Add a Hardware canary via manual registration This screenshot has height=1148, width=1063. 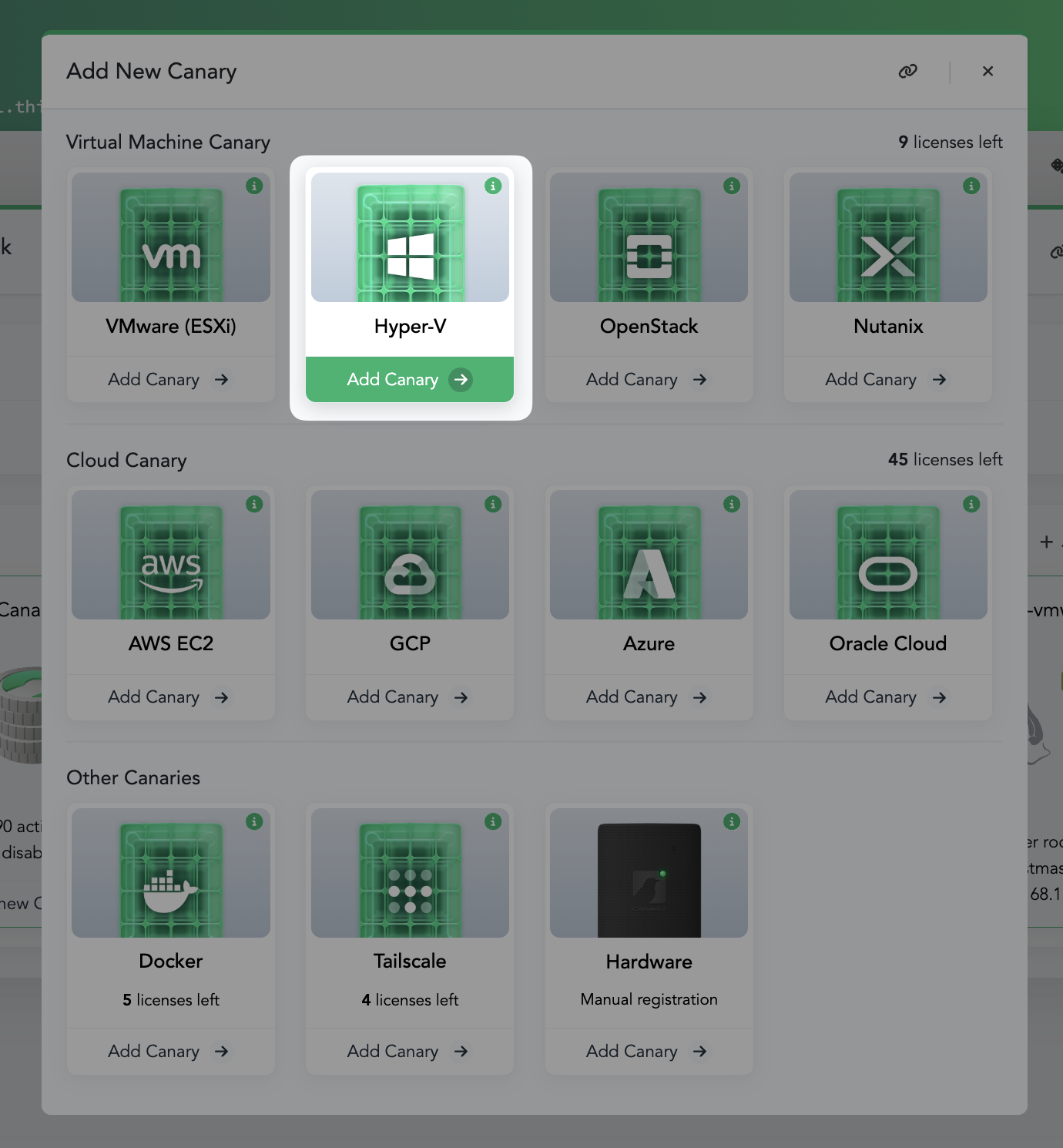point(648,1051)
